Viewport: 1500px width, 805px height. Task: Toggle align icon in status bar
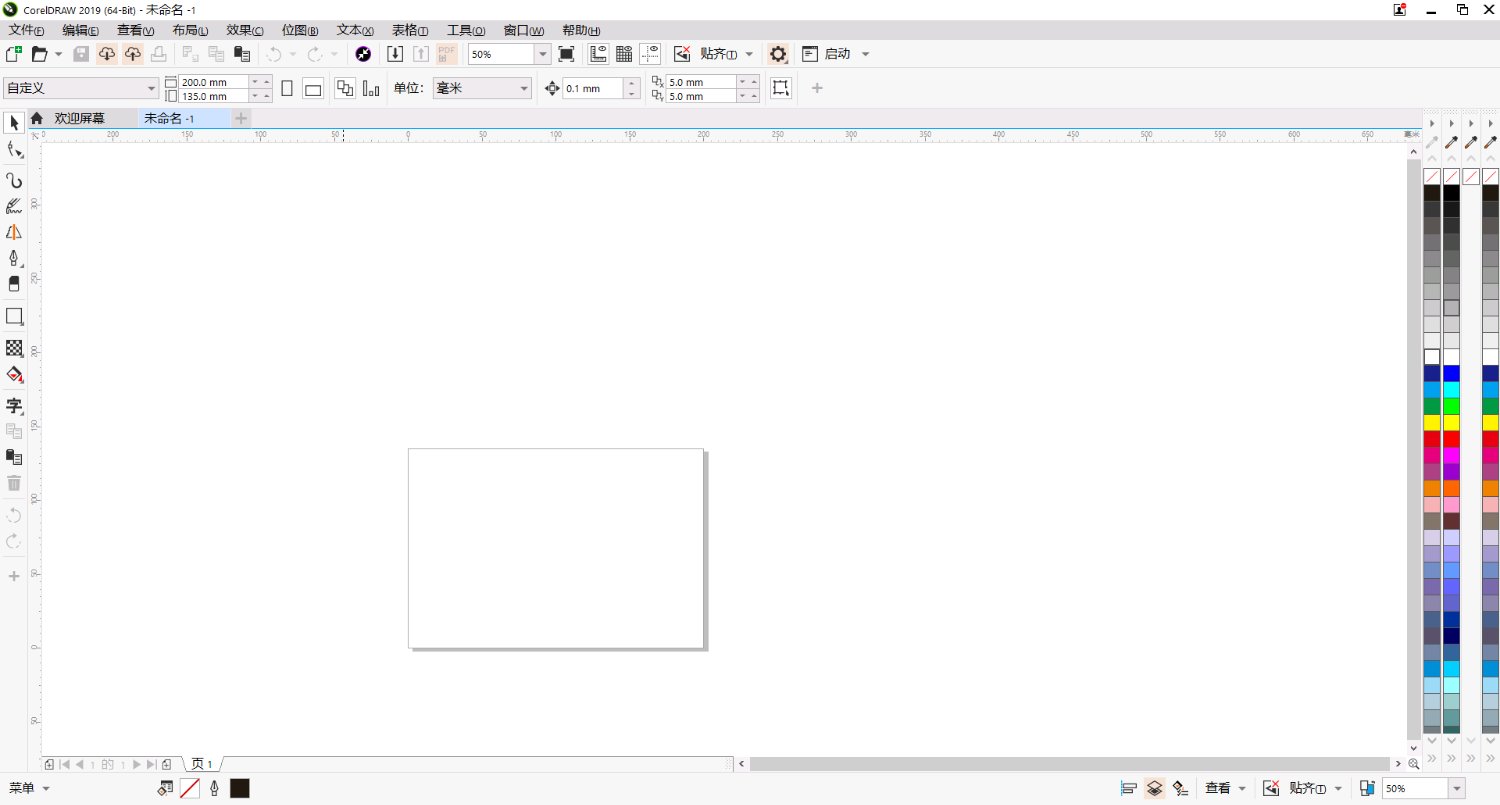click(x=1129, y=788)
